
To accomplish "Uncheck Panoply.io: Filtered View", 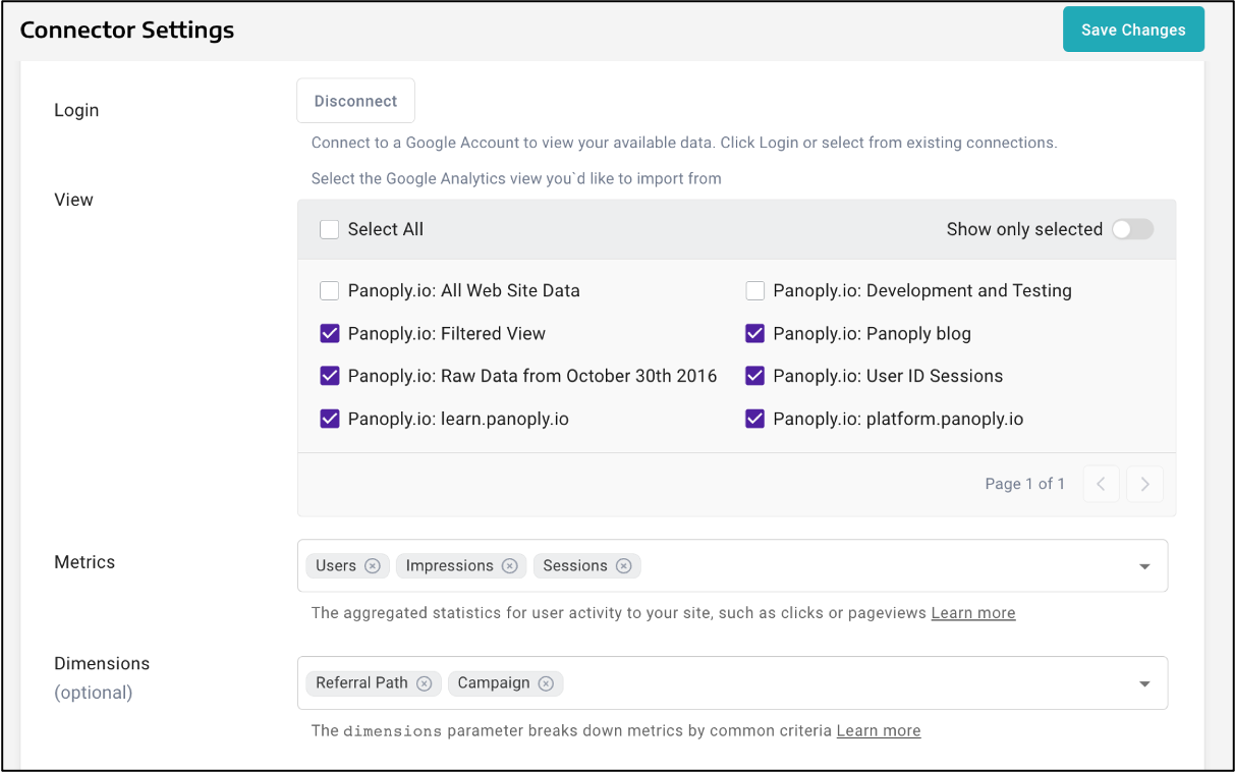I will 329,334.
